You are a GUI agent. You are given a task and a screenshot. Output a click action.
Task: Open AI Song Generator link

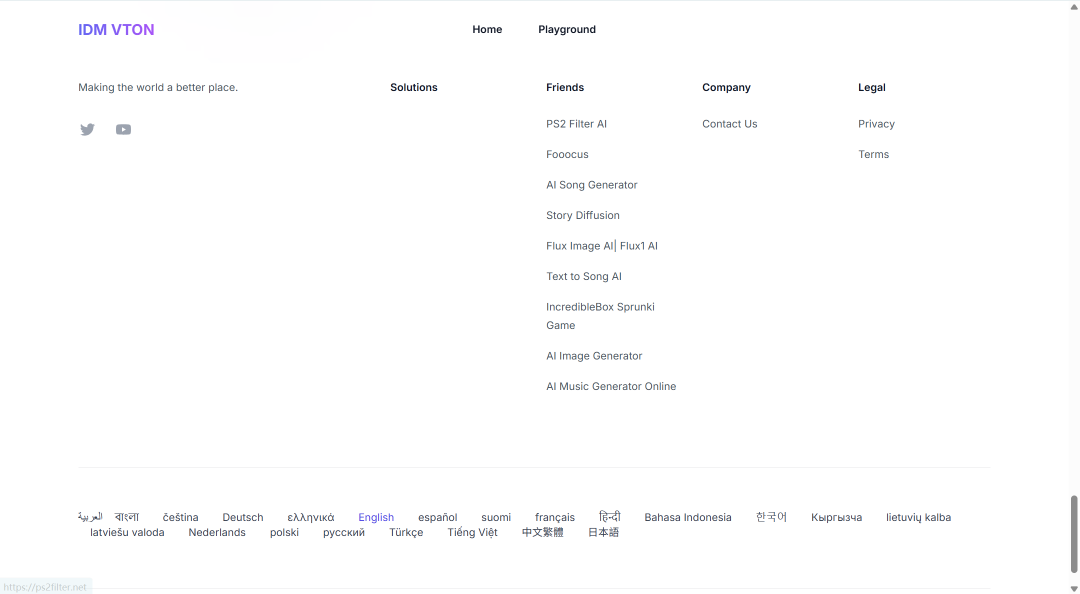[x=592, y=185]
